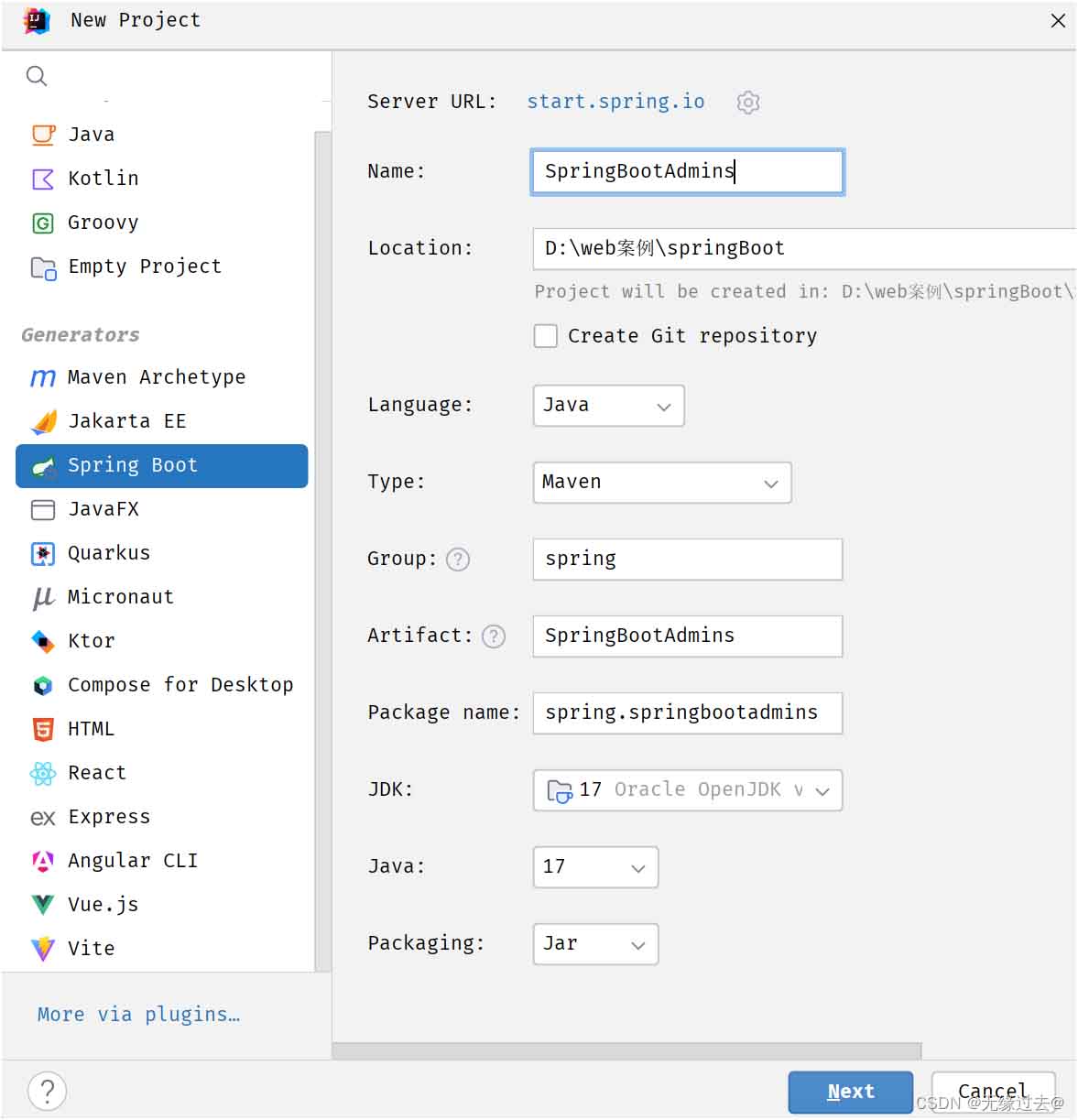Click the horizontal scrollbar under the form

coord(626,1050)
